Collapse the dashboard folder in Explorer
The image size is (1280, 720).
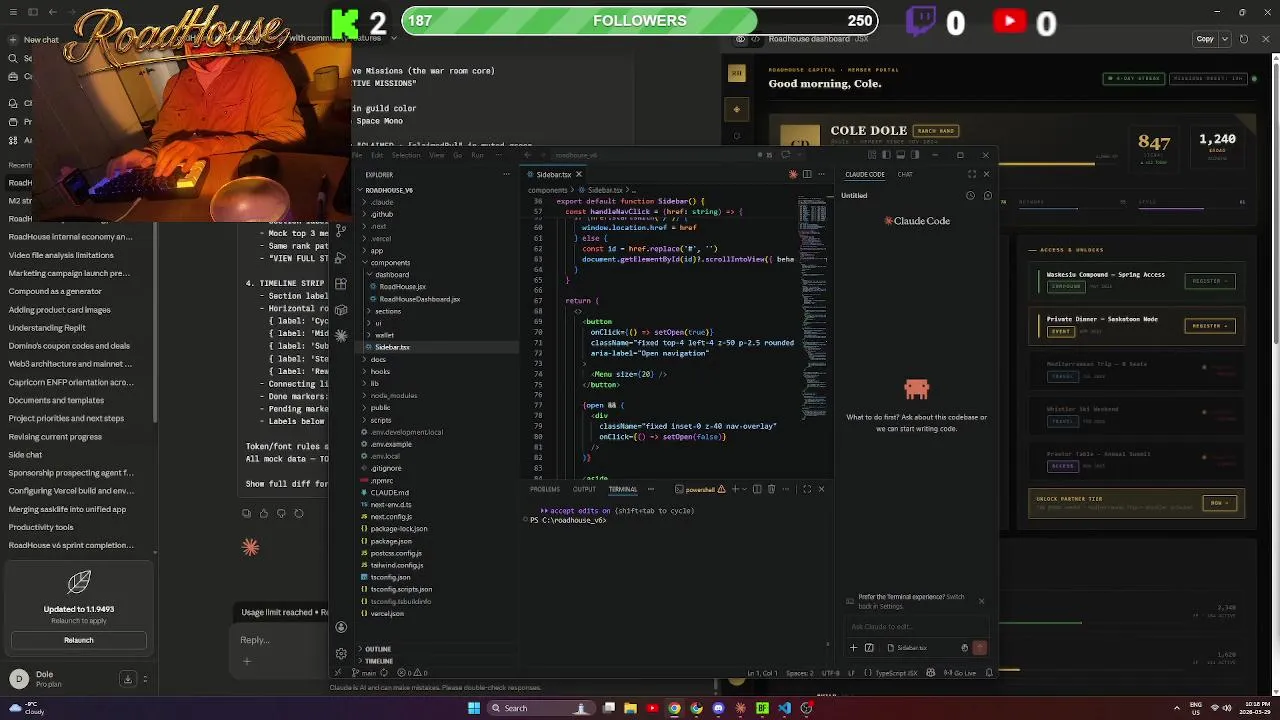[436, 275]
